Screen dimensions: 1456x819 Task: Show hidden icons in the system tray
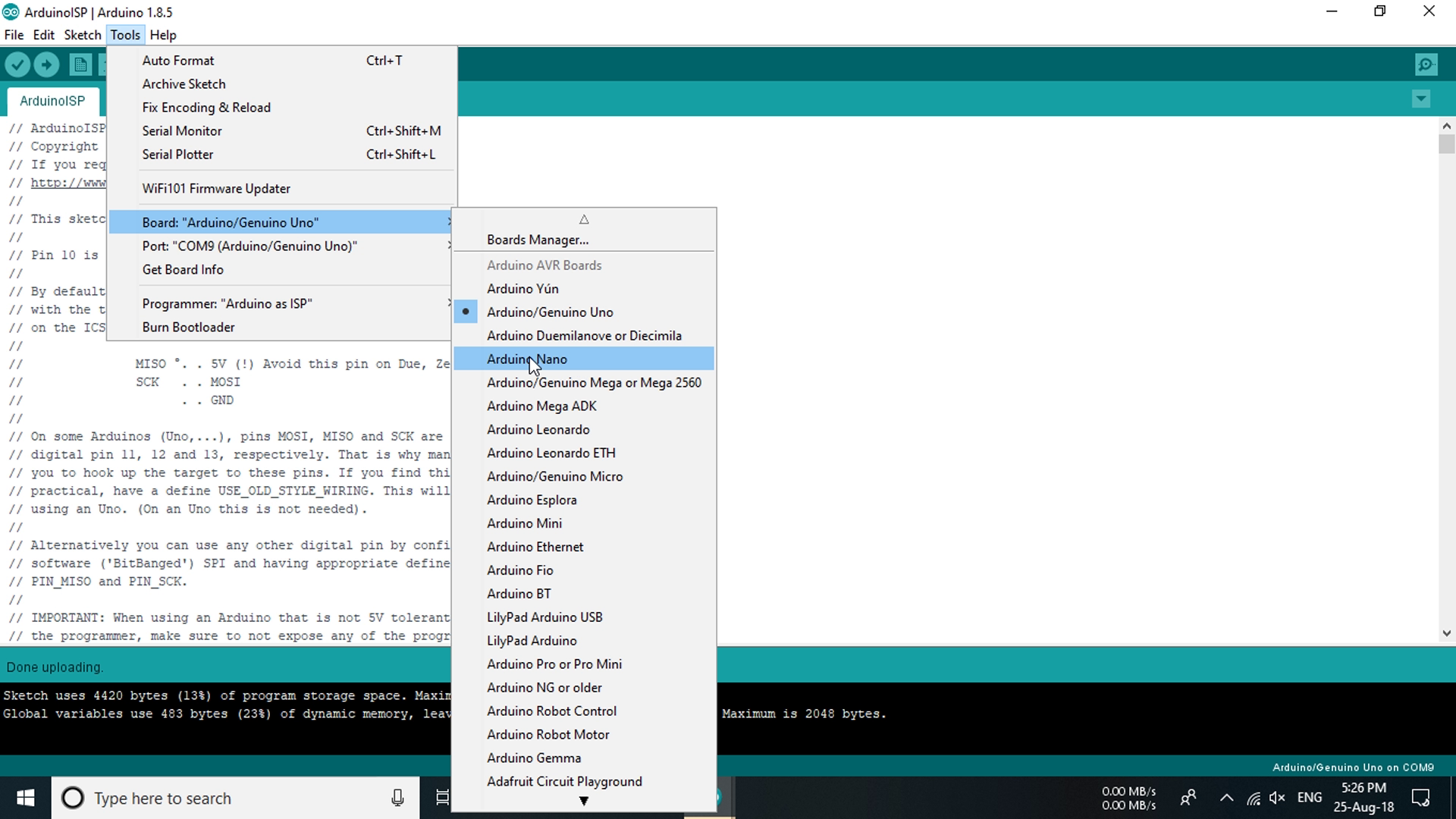1226,798
